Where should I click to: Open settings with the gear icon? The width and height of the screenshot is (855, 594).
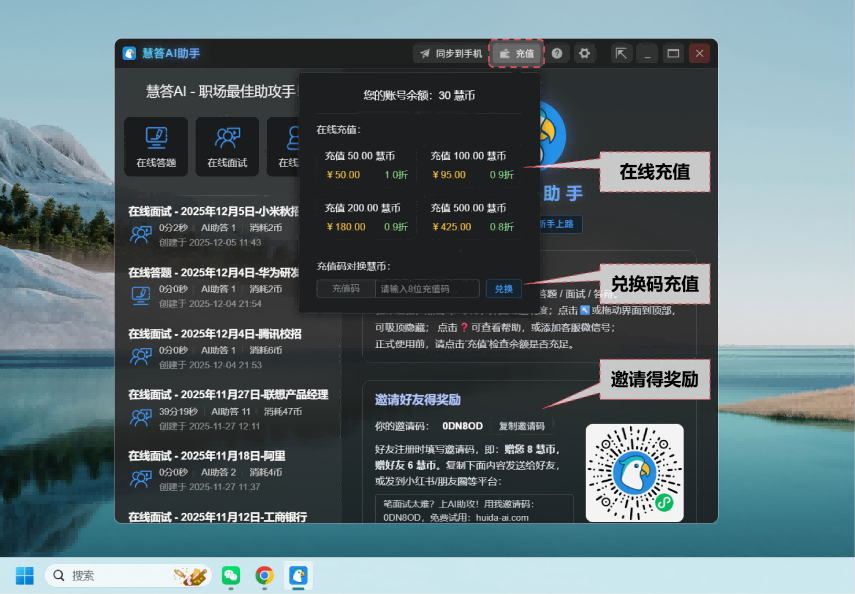(585, 53)
